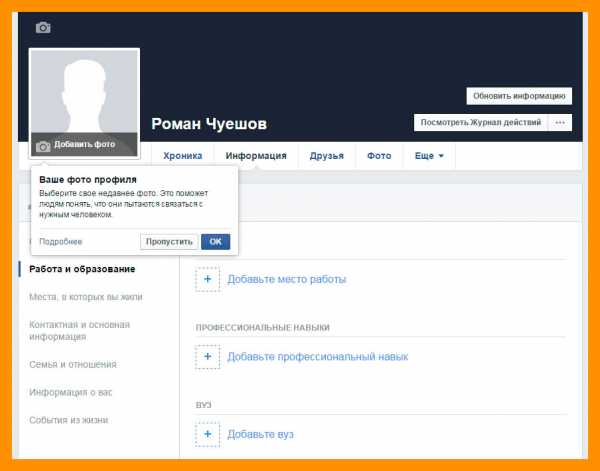Select the Информация tab
Screen dimensions: 600x471
tap(256, 156)
